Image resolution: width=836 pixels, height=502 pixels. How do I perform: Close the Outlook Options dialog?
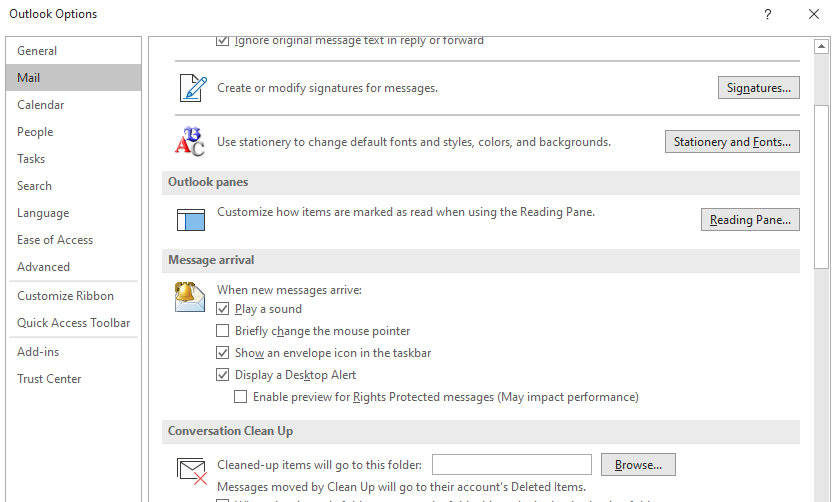814,14
